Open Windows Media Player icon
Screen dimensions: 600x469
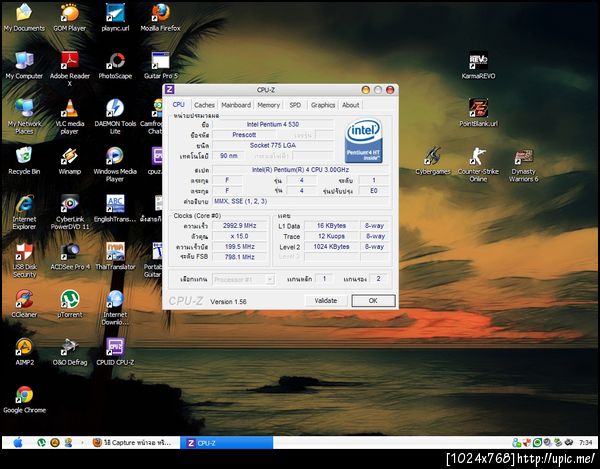click(115, 164)
